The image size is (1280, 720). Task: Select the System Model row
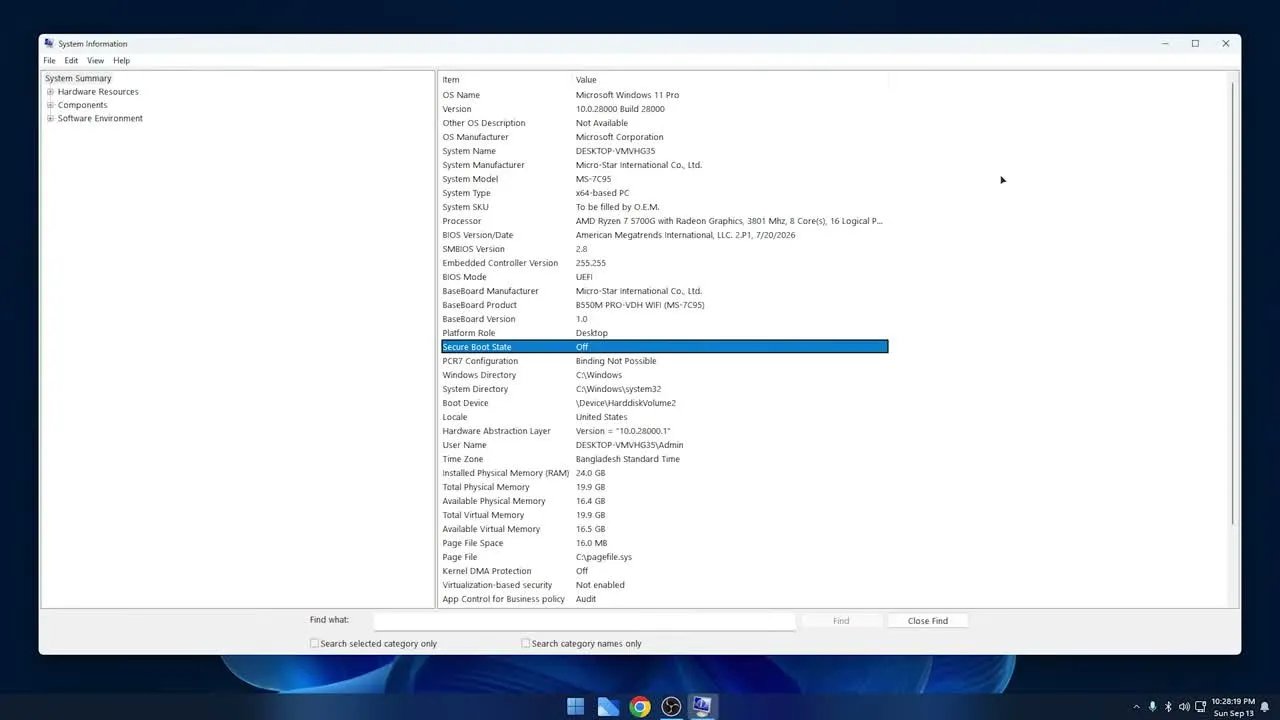pos(665,179)
